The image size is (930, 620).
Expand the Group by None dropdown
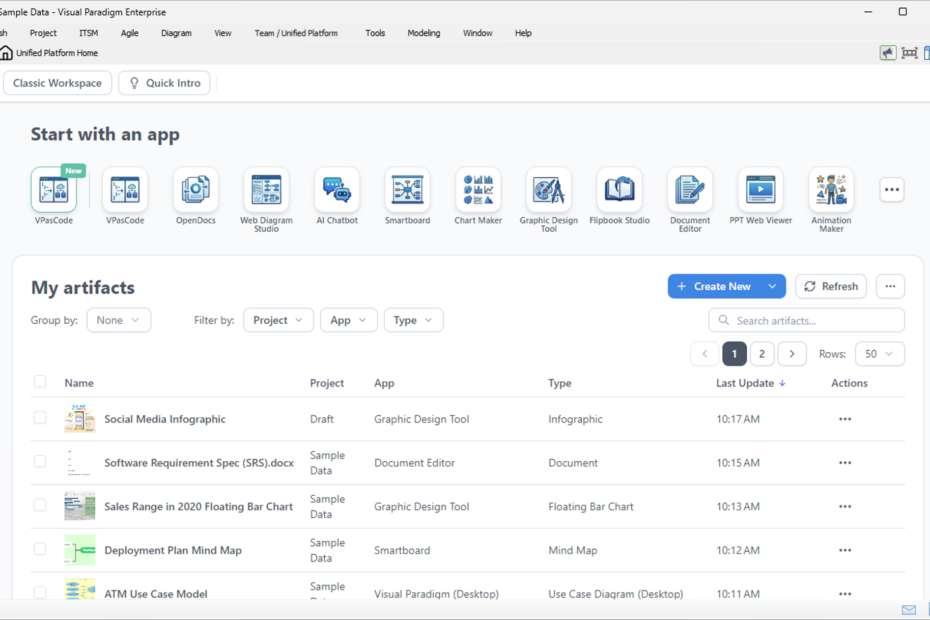[x=119, y=320]
